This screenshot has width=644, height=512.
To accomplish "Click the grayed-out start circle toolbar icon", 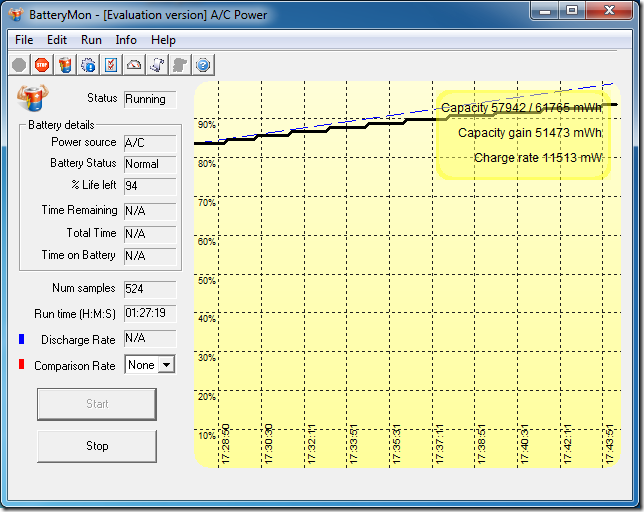I will point(19,65).
